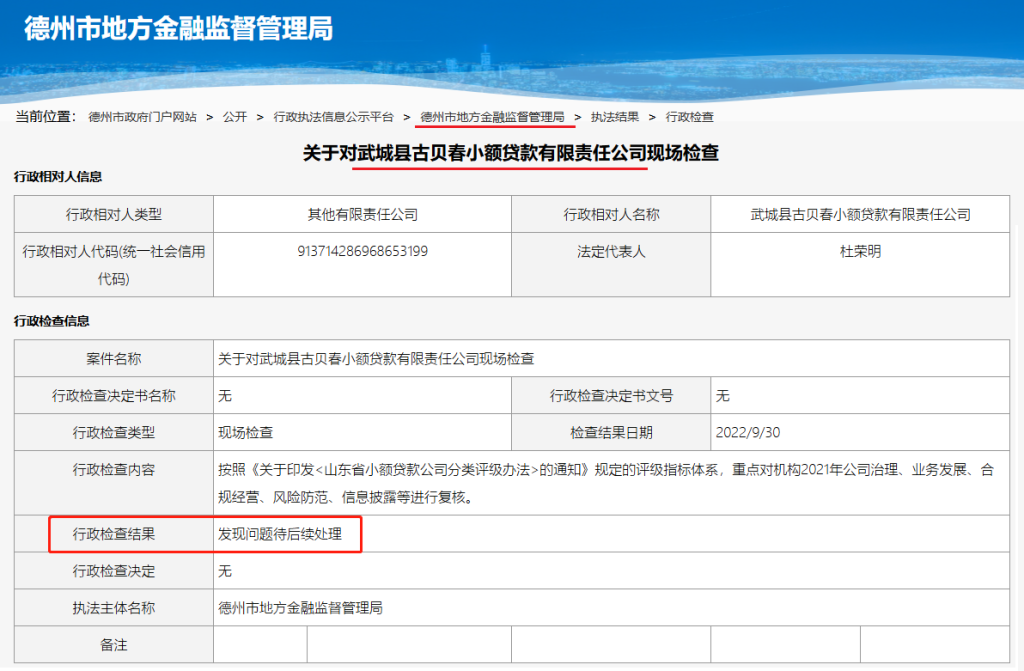
Task: Select the 行政检查信息 section heading
Action: point(51,321)
